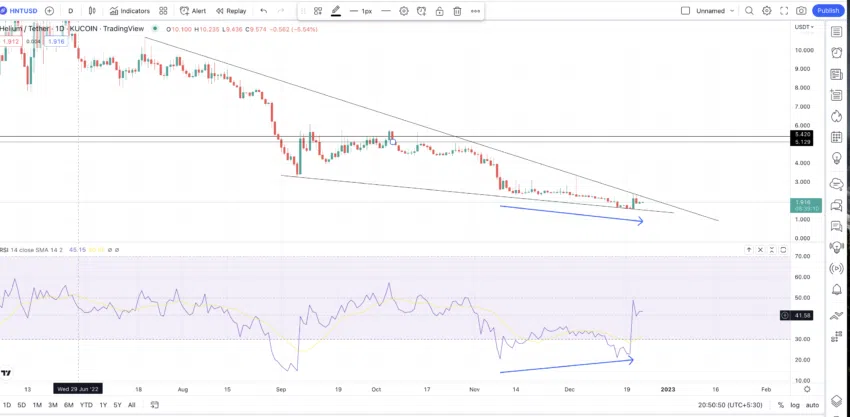Click the Alert clock icon
850x417 pixels.
[185, 11]
